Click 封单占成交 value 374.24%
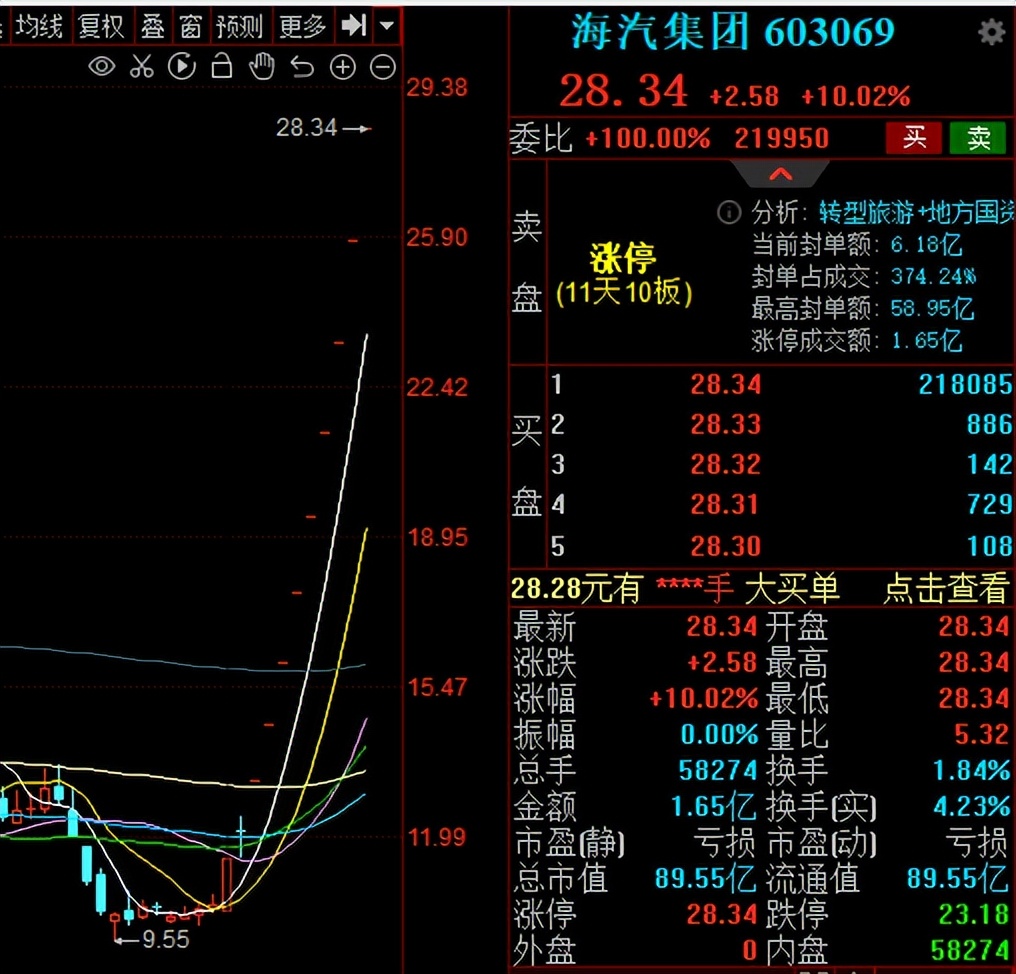The height and width of the screenshot is (974, 1016). pos(933,276)
